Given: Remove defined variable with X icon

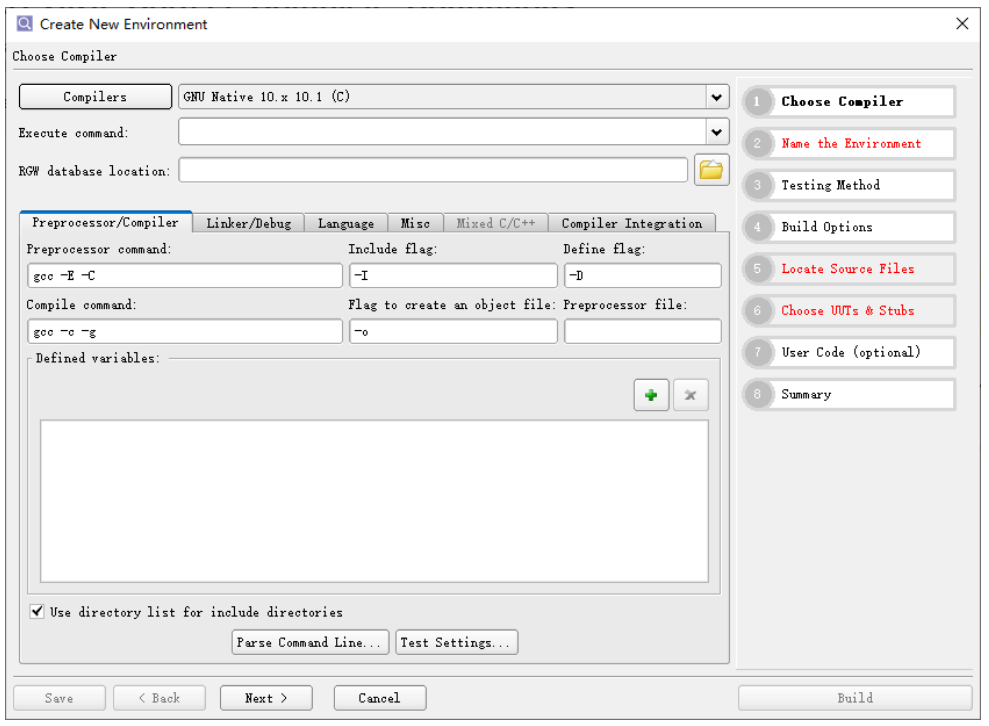Looking at the screenshot, I should [690, 395].
